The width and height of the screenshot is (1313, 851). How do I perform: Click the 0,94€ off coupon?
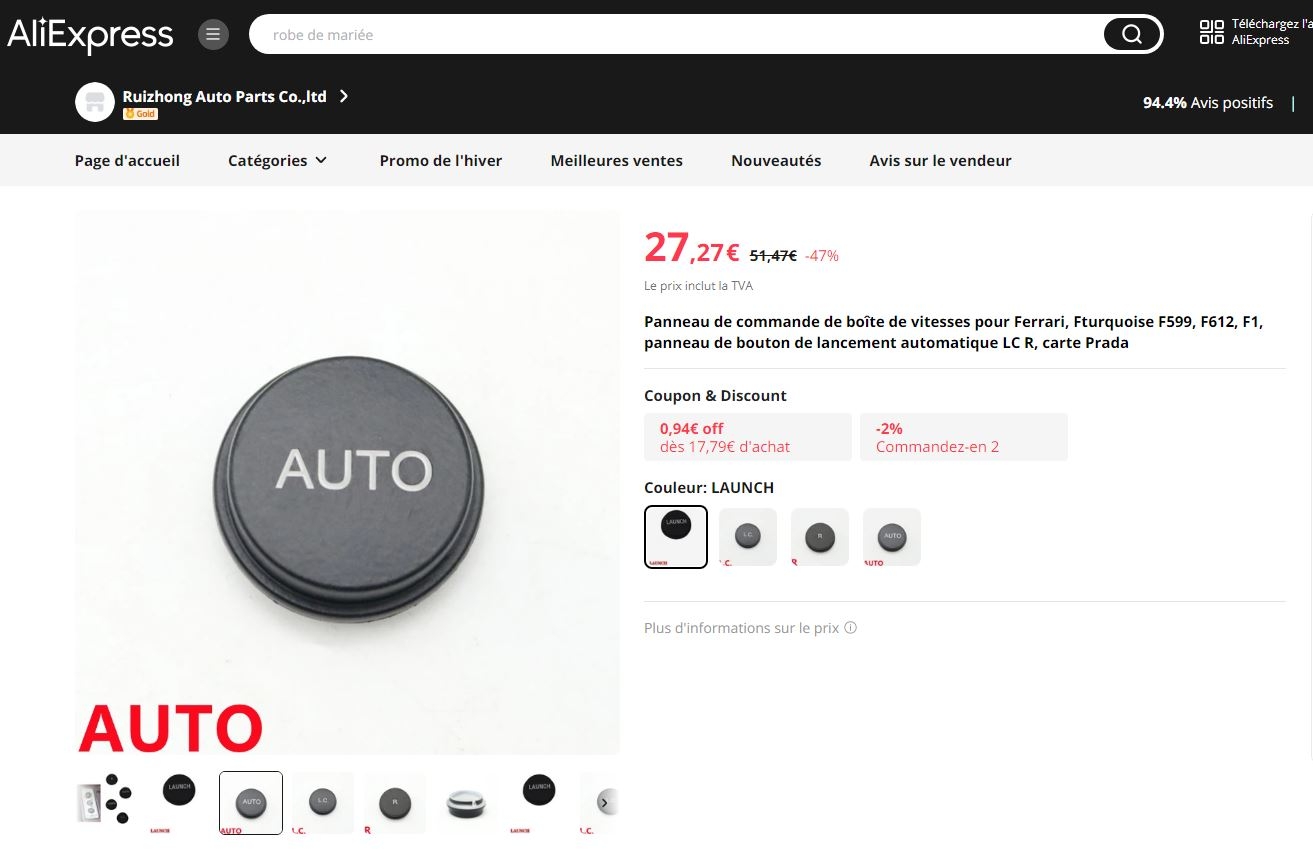[x=748, y=437]
